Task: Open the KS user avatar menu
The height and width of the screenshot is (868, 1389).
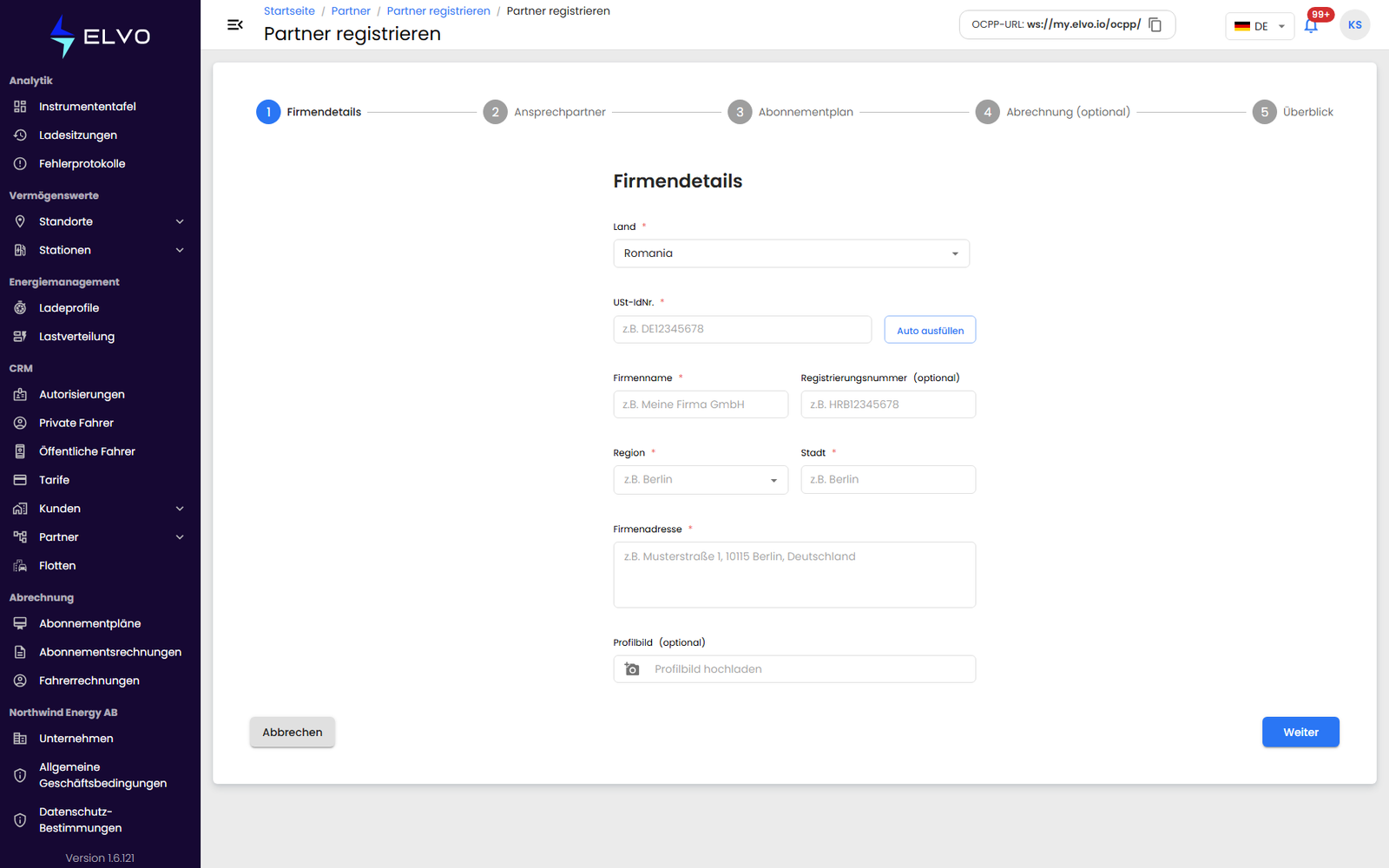Action: tap(1354, 25)
